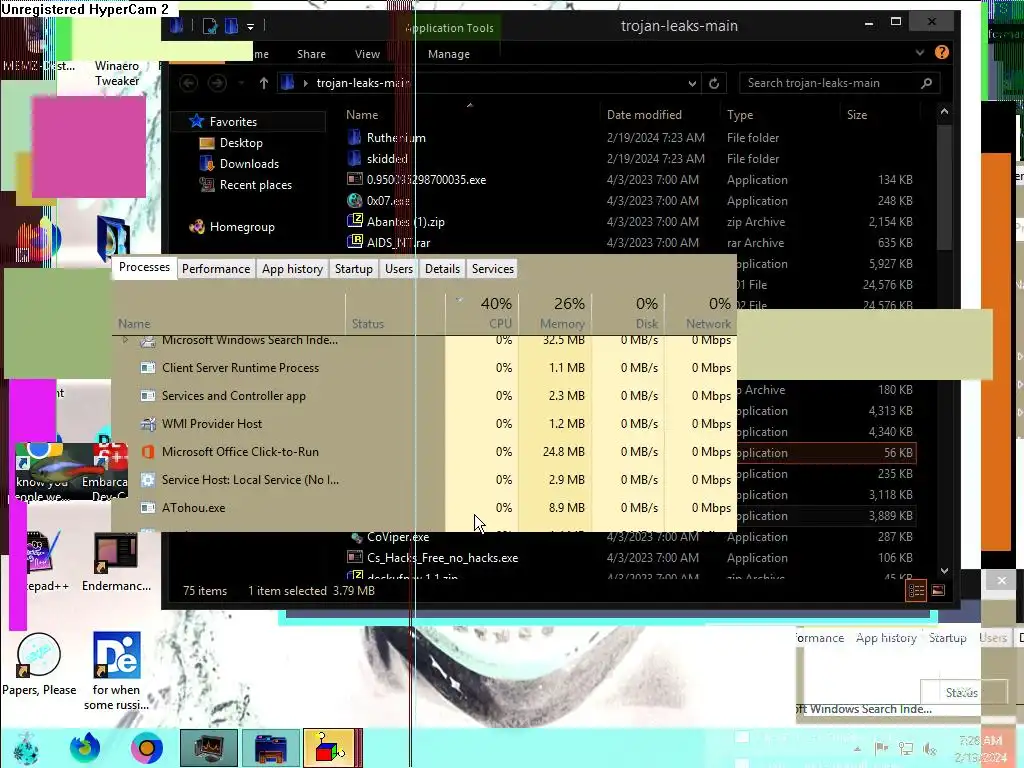The width and height of the screenshot is (1024, 768).
Task: Select the Startup tab in Task Manager
Action: [353, 268]
